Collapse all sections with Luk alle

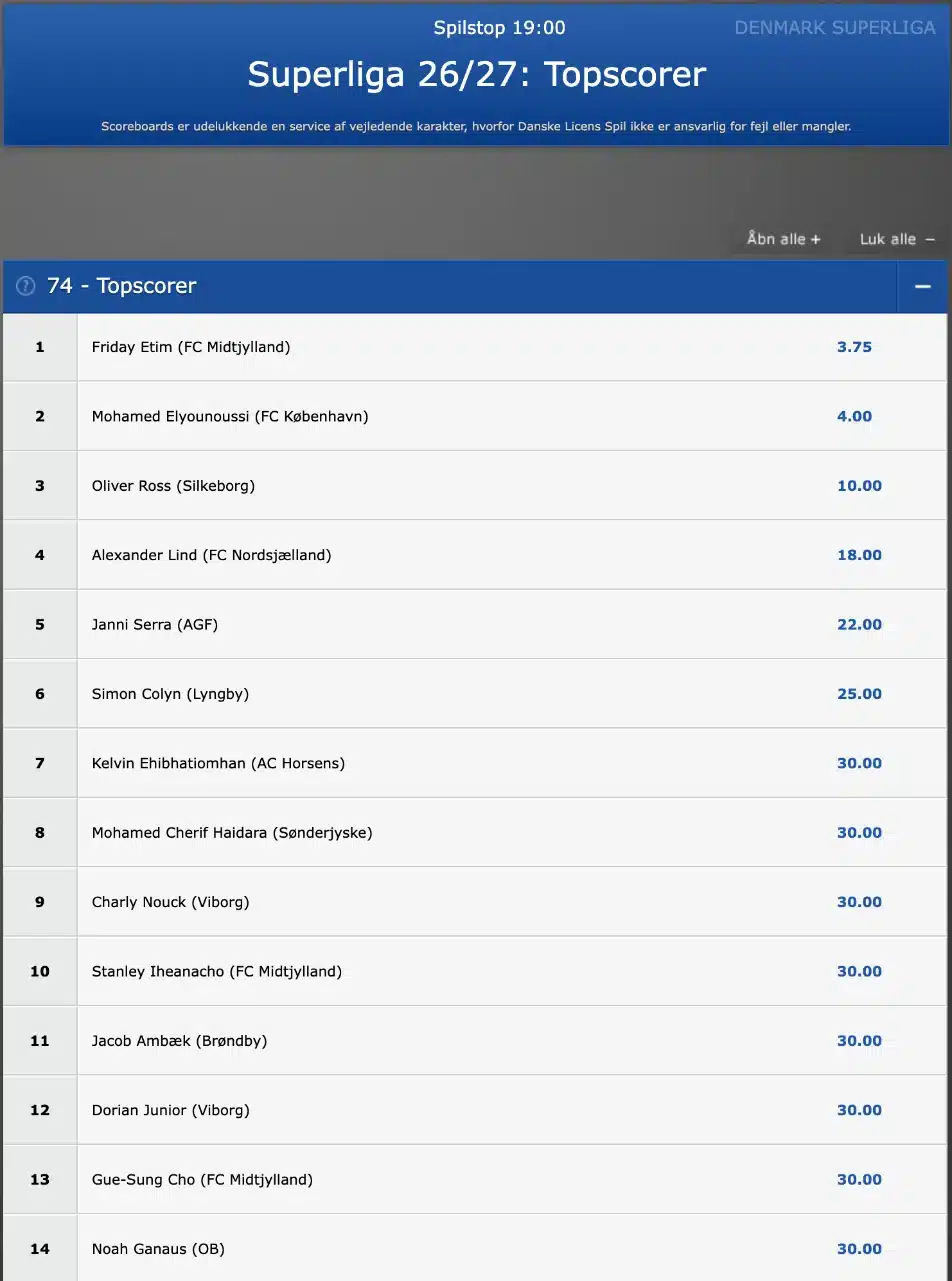coord(897,239)
